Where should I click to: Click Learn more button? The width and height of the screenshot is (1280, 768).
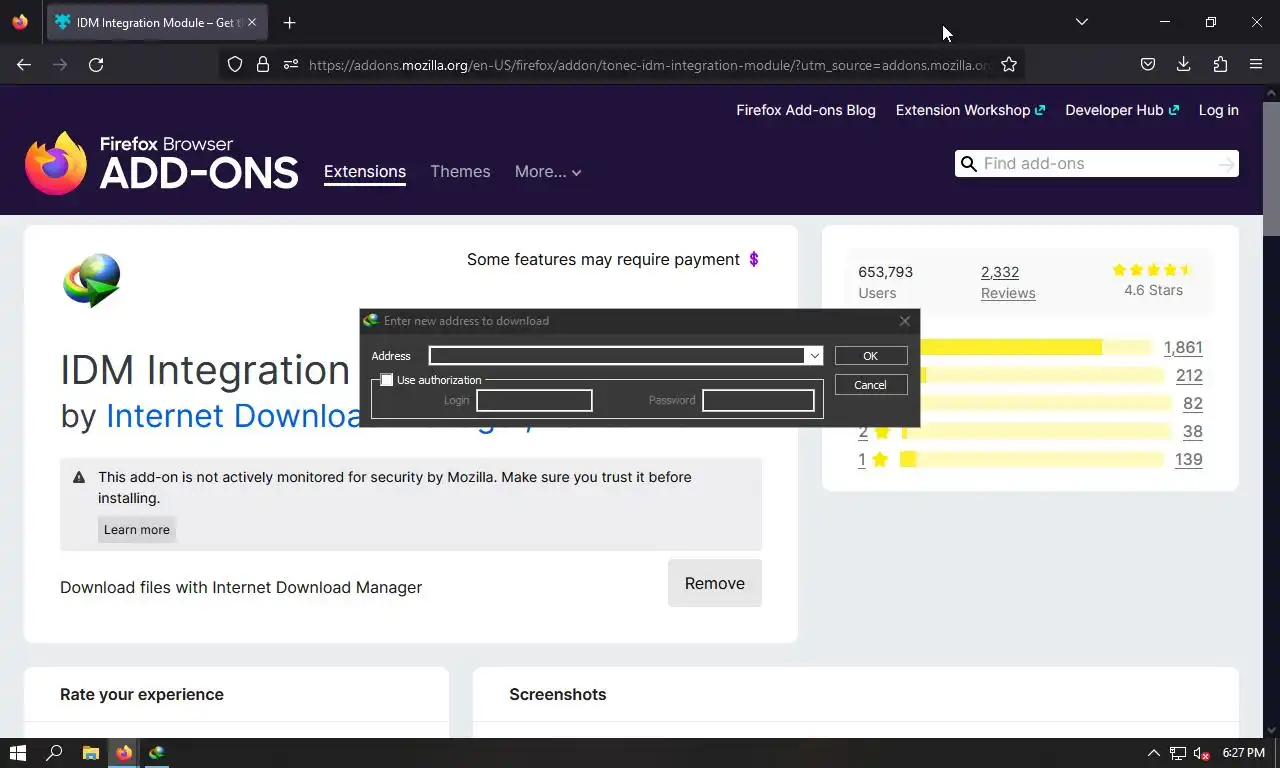(x=137, y=530)
